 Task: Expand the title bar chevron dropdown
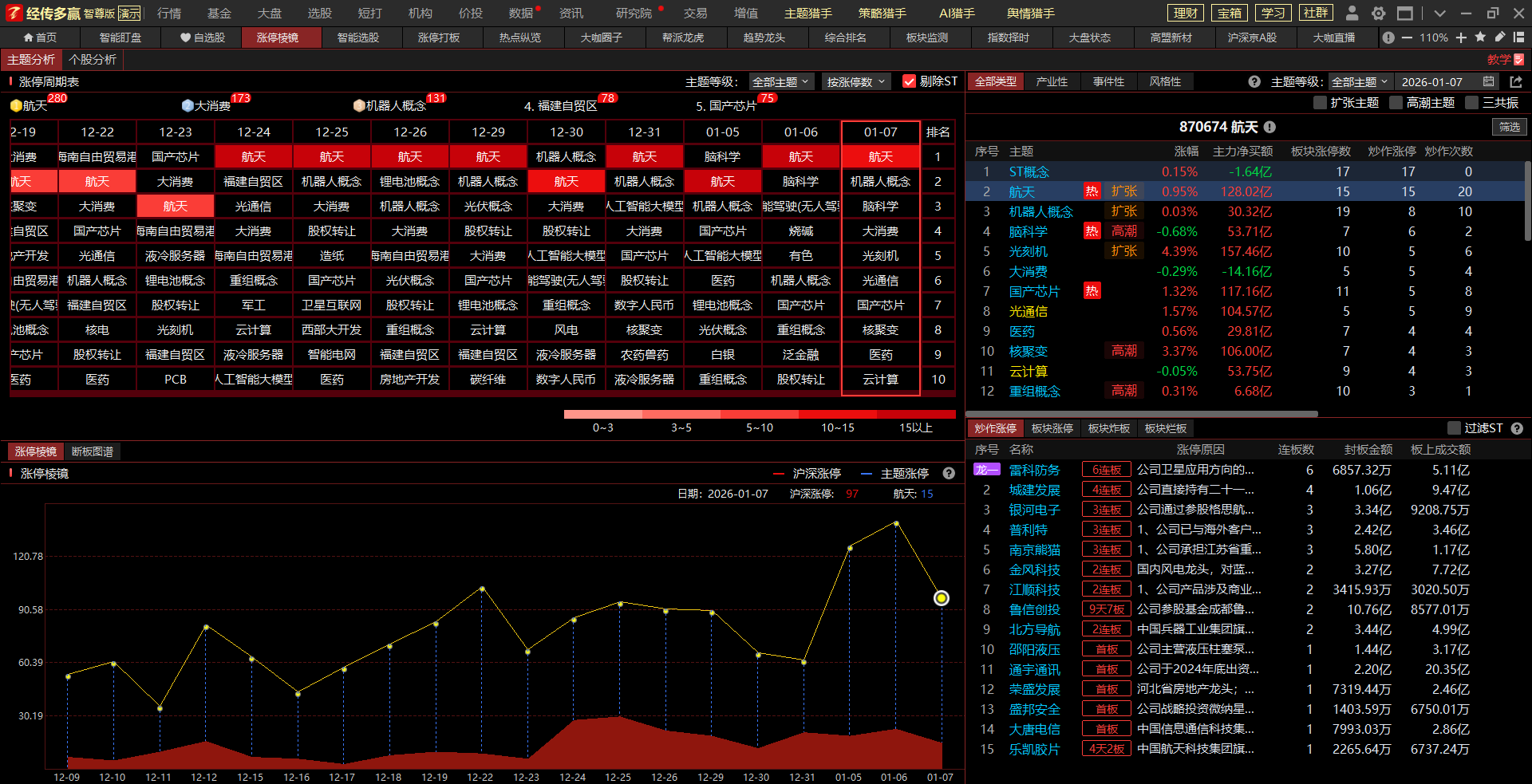pyautogui.click(x=1439, y=13)
